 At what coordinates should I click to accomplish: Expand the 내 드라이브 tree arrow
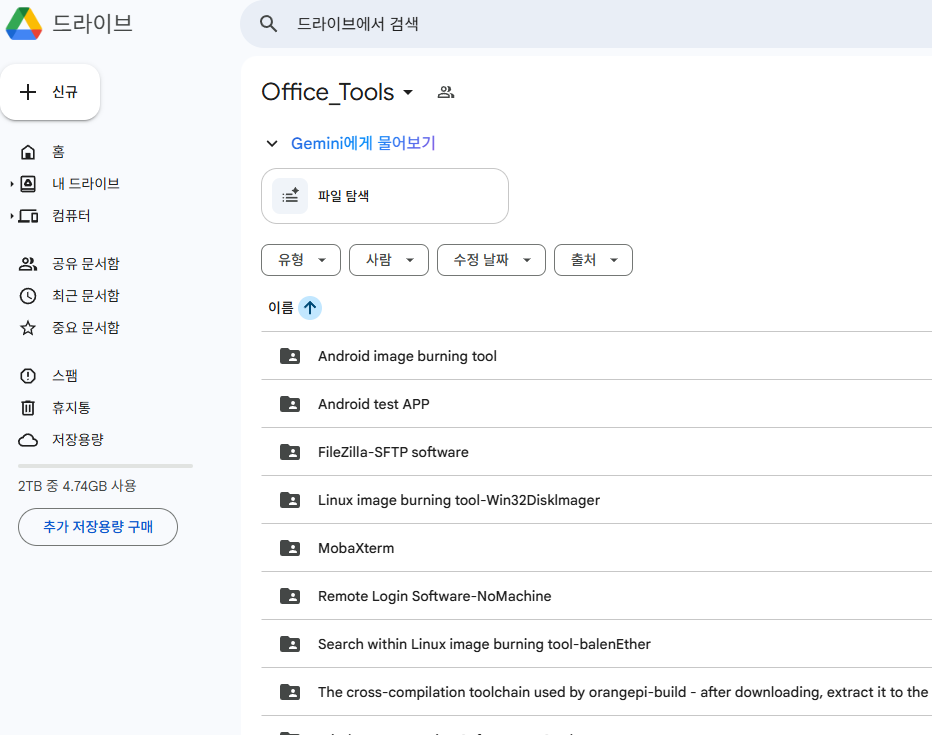click(11, 184)
